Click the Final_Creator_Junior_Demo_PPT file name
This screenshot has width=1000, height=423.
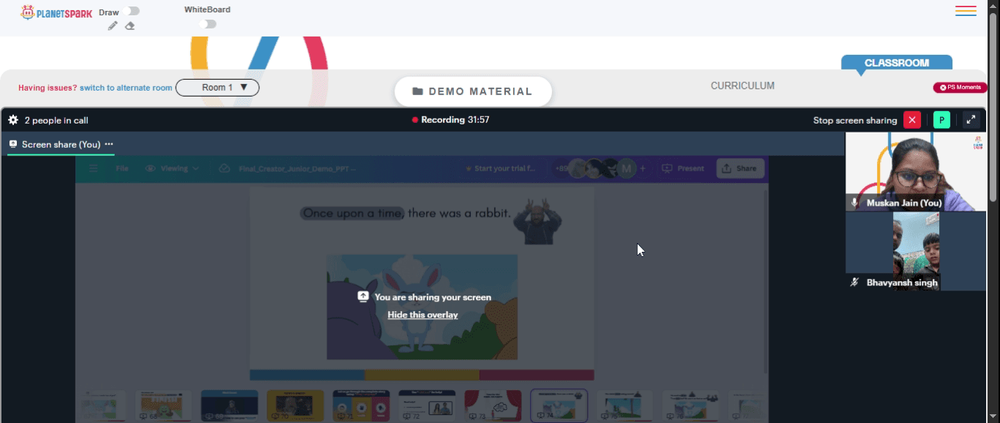point(297,168)
